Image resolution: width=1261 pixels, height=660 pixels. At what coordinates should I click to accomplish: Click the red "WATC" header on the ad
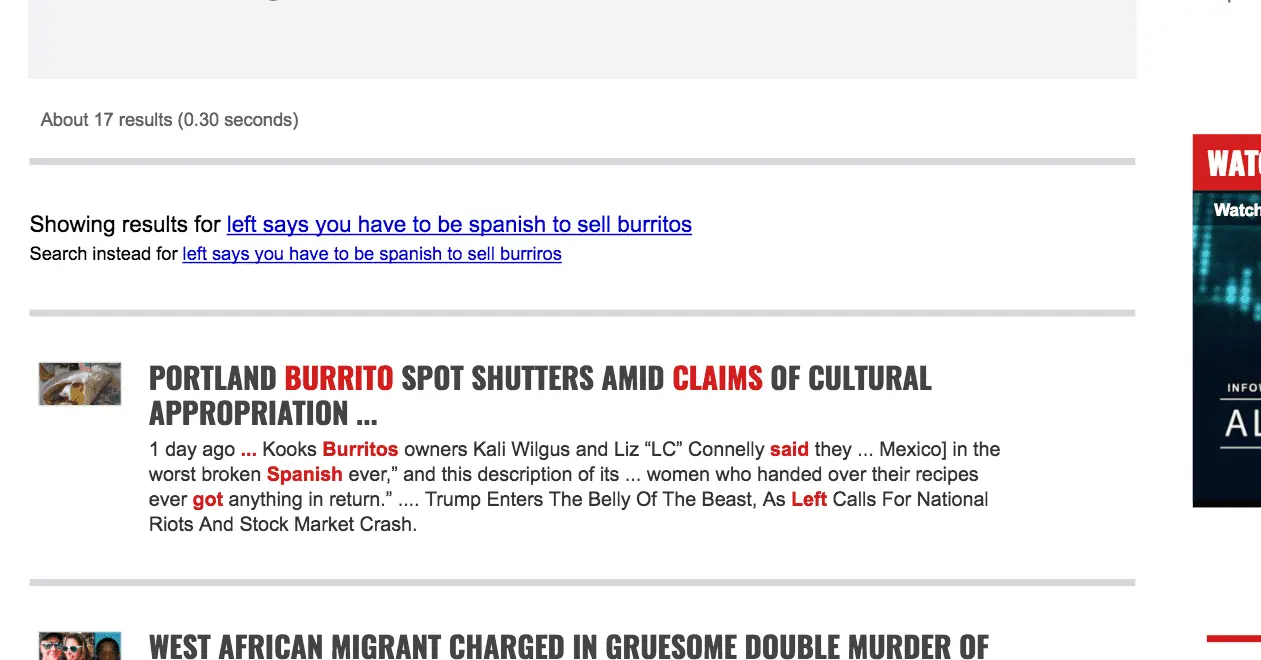point(1232,163)
